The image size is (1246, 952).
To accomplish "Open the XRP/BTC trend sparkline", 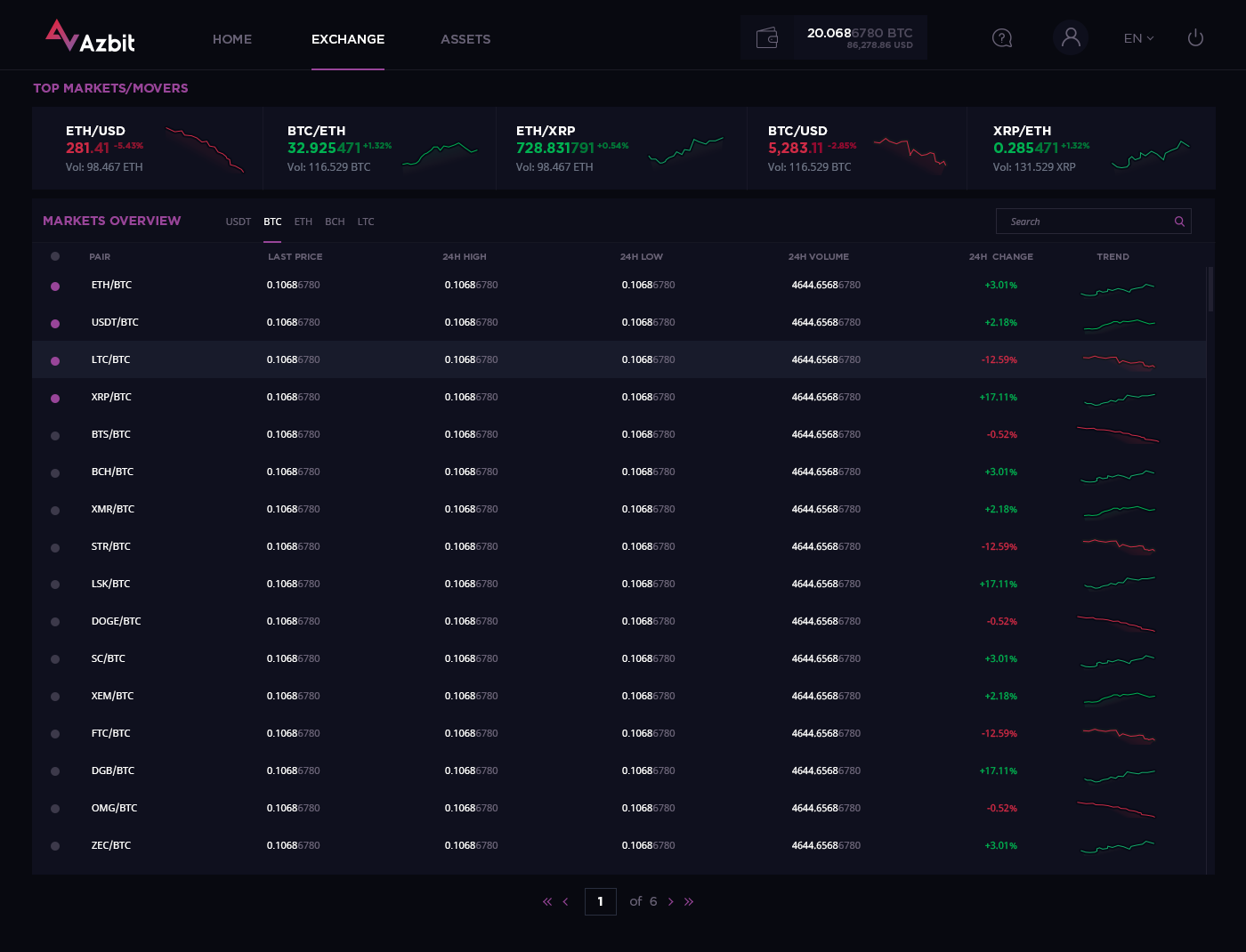I will click(x=1120, y=399).
